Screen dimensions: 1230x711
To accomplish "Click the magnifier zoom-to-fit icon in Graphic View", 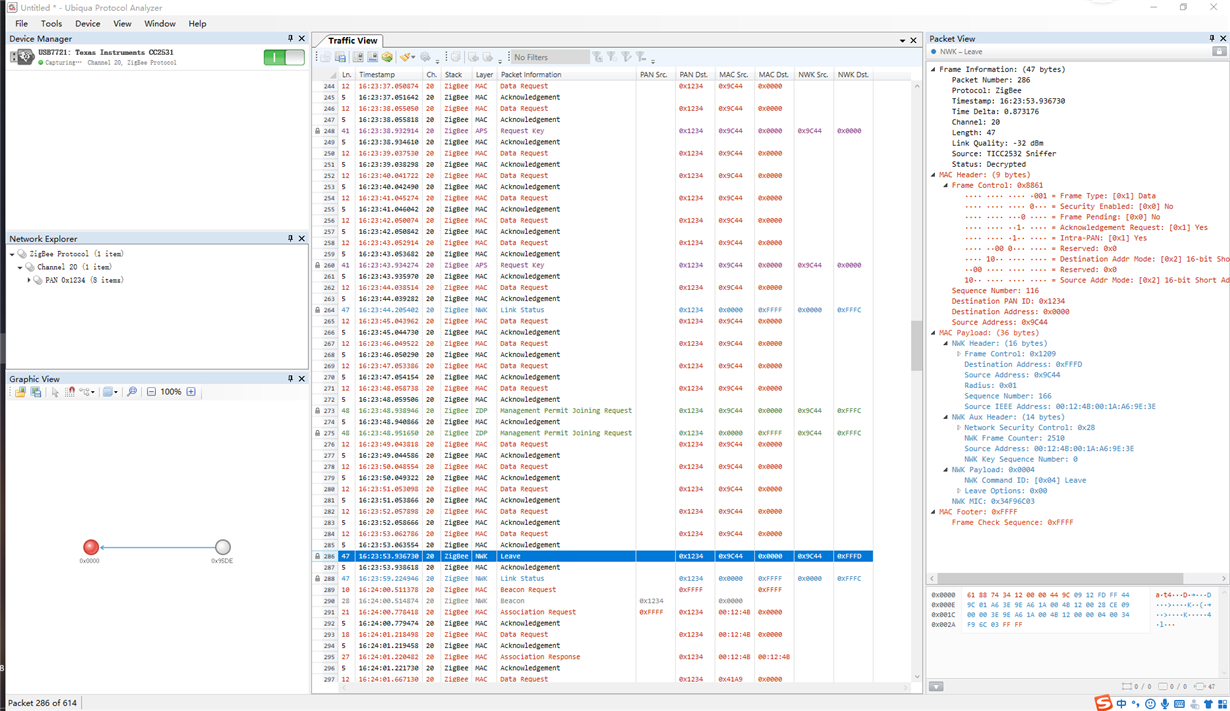I will pyautogui.click(x=131, y=392).
